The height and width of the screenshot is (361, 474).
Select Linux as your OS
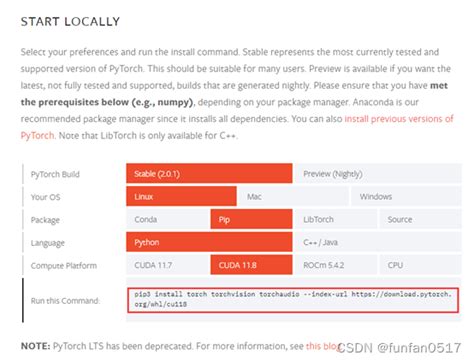[181, 196]
